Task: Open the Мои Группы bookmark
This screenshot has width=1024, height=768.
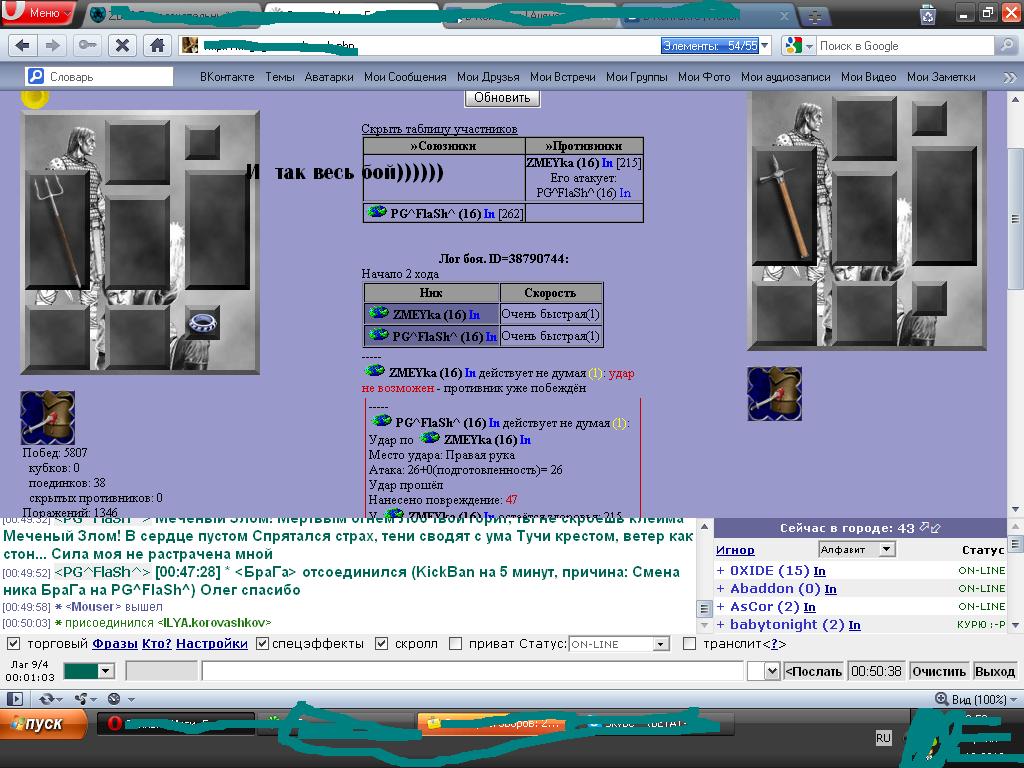Action: click(x=636, y=76)
